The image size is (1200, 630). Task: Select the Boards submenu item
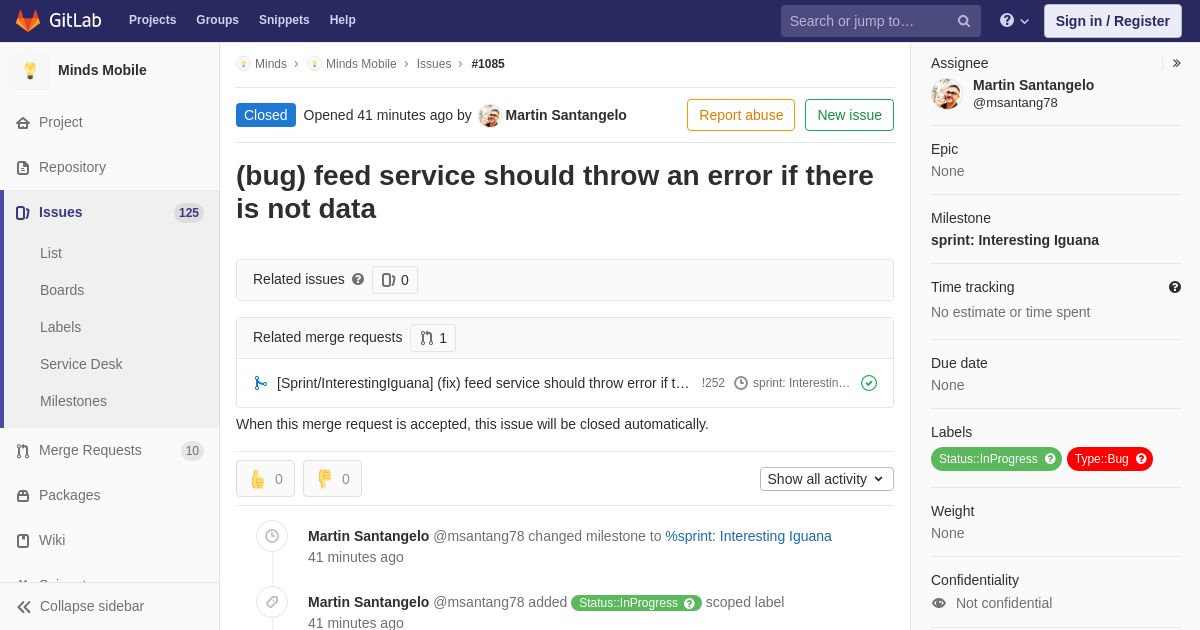tap(62, 290)
